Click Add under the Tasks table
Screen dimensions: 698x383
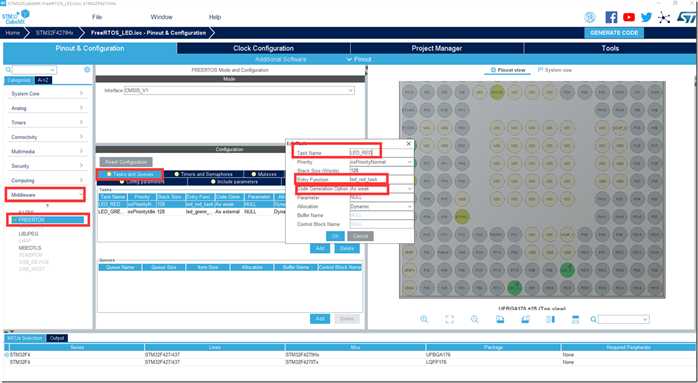pyautogui.click(x=320, y=248)
